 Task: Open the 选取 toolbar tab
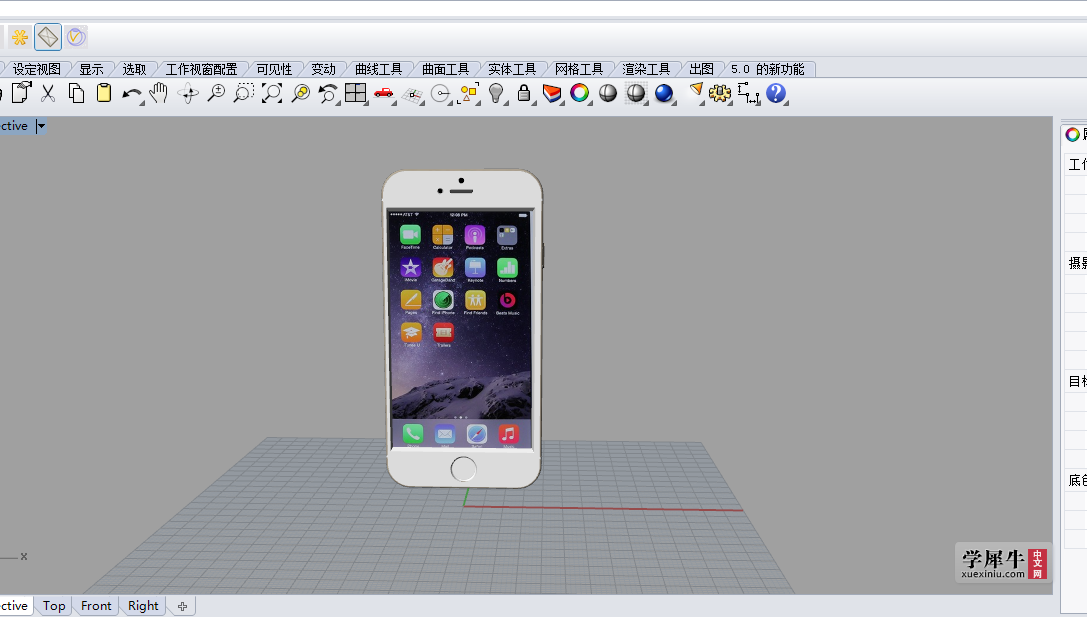pos(134,69)
